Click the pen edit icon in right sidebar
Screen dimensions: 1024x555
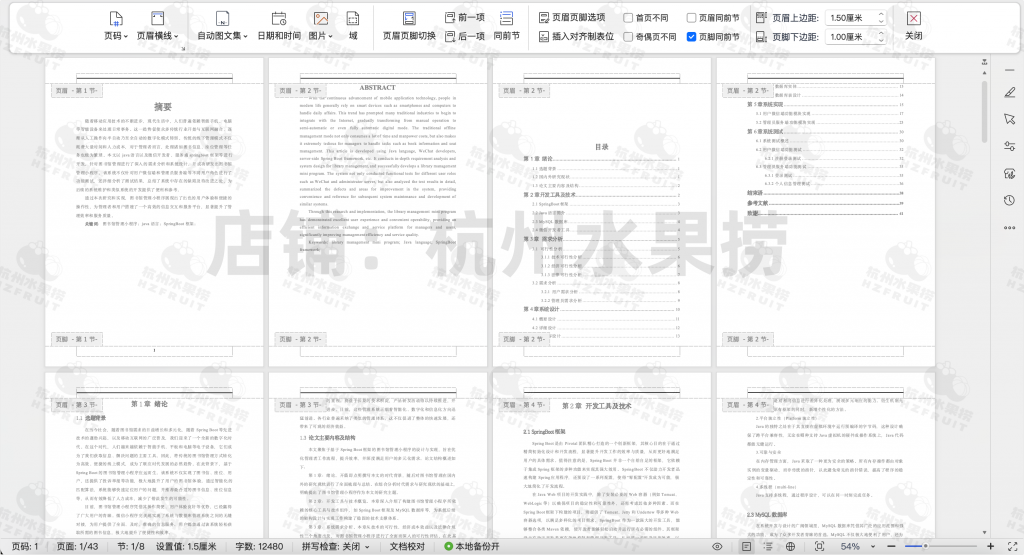[1010, 92]
